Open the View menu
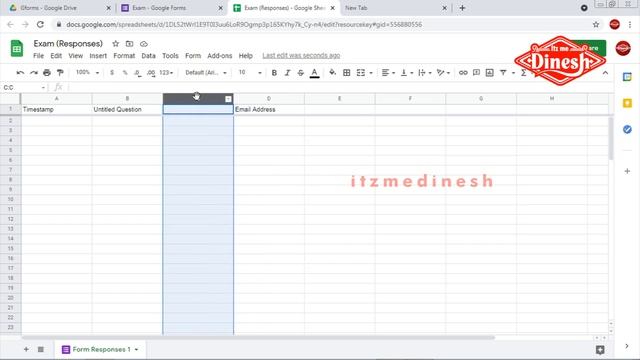Screen dimensions: 640x360 tap(76, 56)
